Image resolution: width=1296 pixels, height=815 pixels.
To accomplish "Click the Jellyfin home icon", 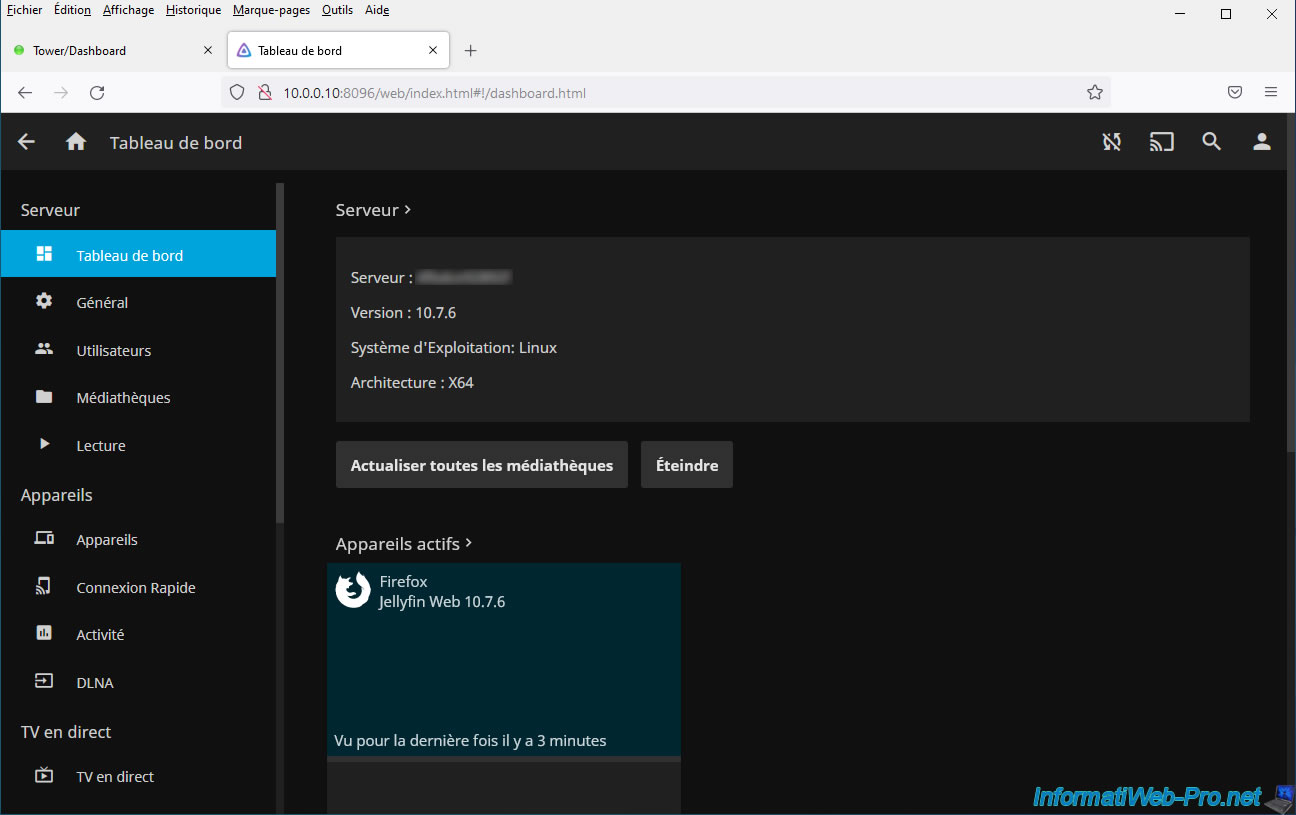I will click(76, 142).
